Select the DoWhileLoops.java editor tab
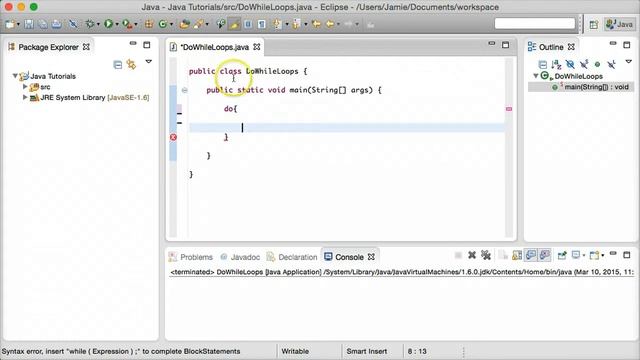The width and height of the screenshot is (640, 360). point(215,47)
